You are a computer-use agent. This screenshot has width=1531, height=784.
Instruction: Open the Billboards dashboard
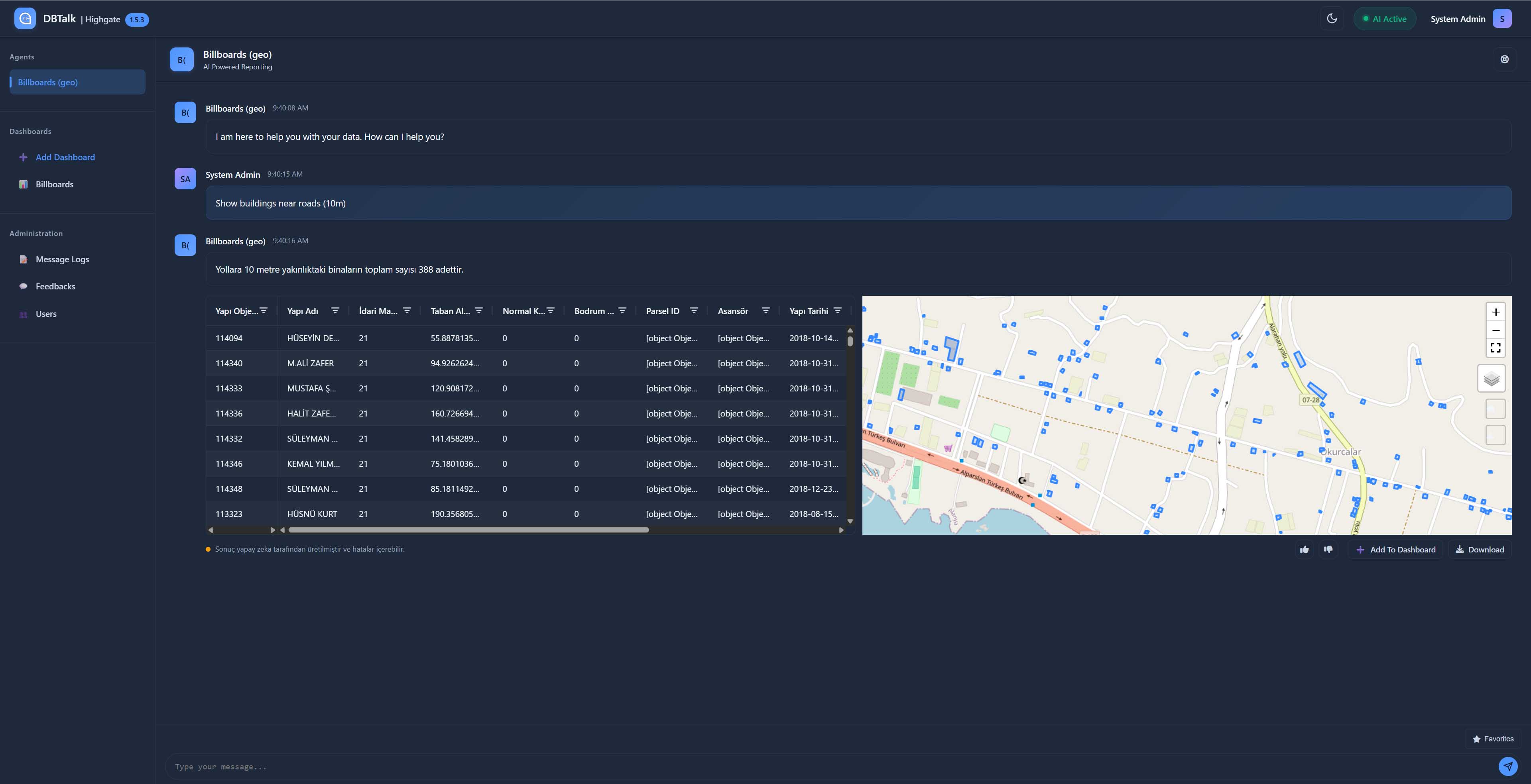tap(54, 185)
